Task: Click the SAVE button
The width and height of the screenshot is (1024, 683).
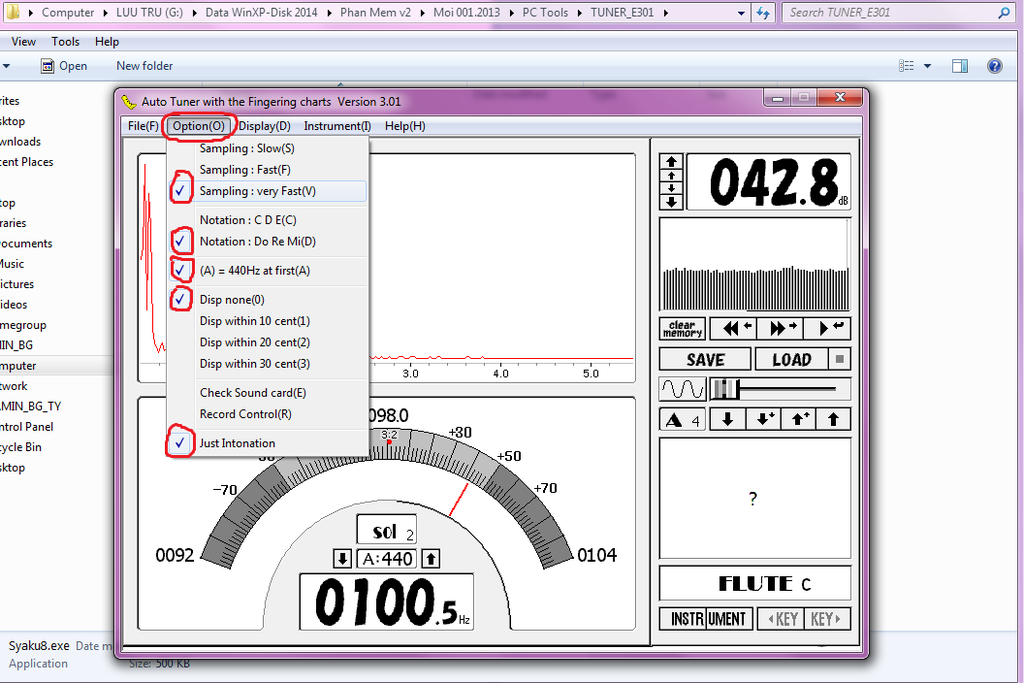Action: tap(705, 359)
